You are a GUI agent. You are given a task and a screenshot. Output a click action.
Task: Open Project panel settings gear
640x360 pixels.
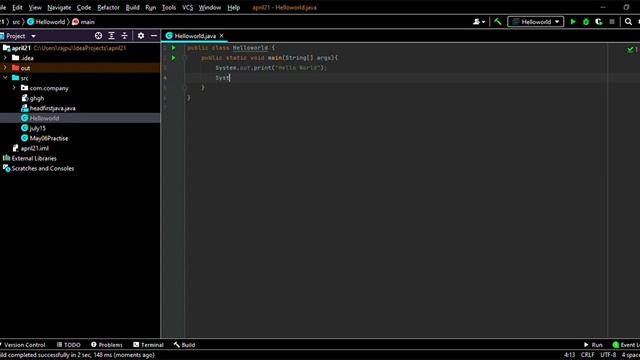(x=141, y=36)
